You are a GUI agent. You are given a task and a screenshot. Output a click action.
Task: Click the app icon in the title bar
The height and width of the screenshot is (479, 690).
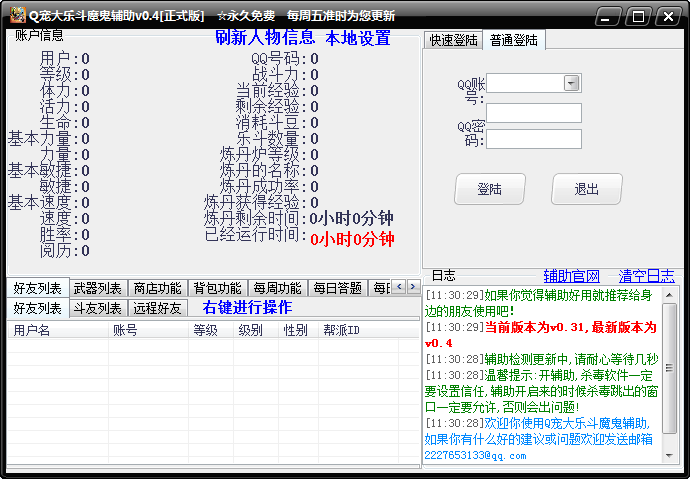click(17, 15)
